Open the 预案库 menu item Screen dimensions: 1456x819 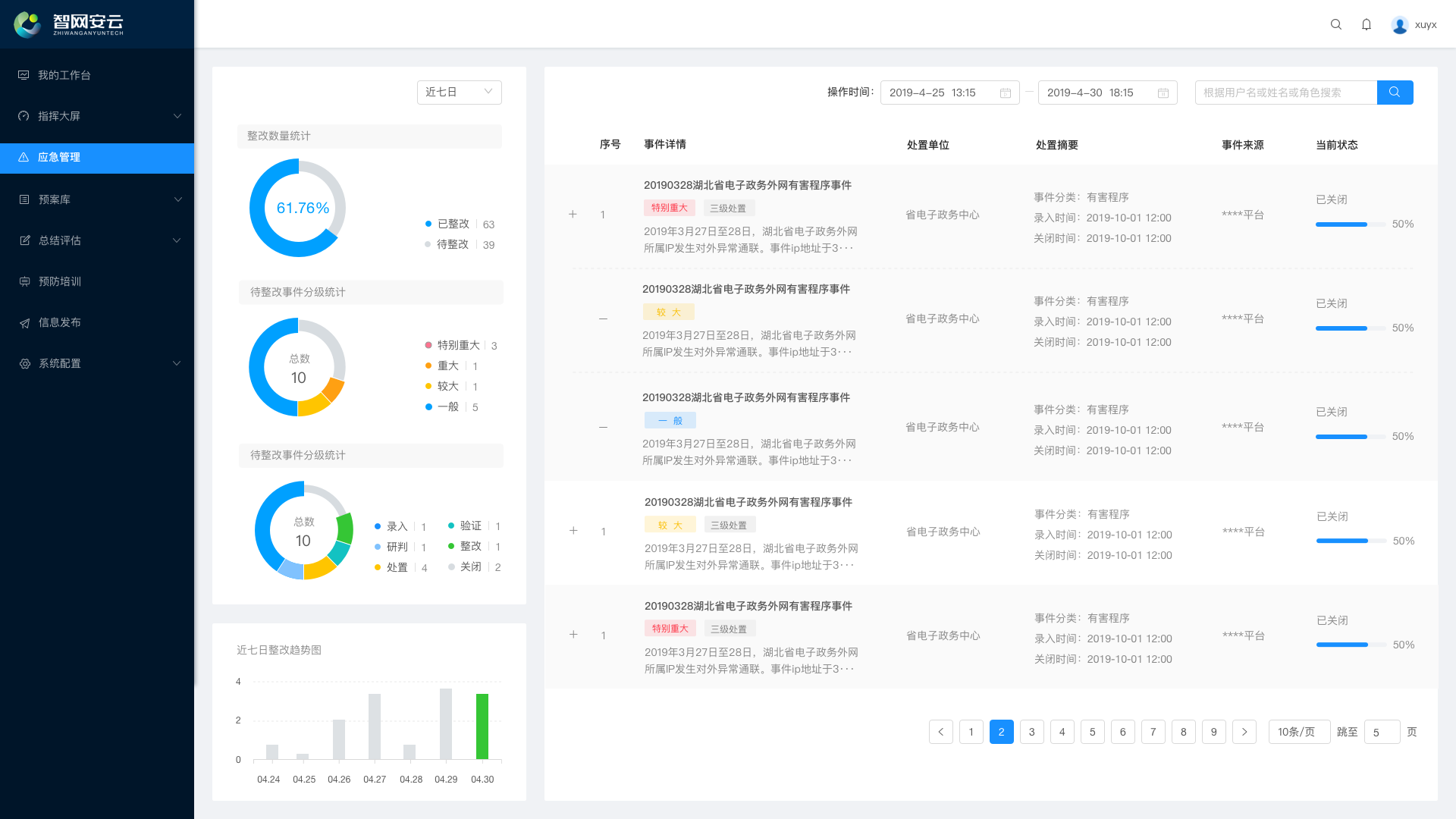[57, 199]
